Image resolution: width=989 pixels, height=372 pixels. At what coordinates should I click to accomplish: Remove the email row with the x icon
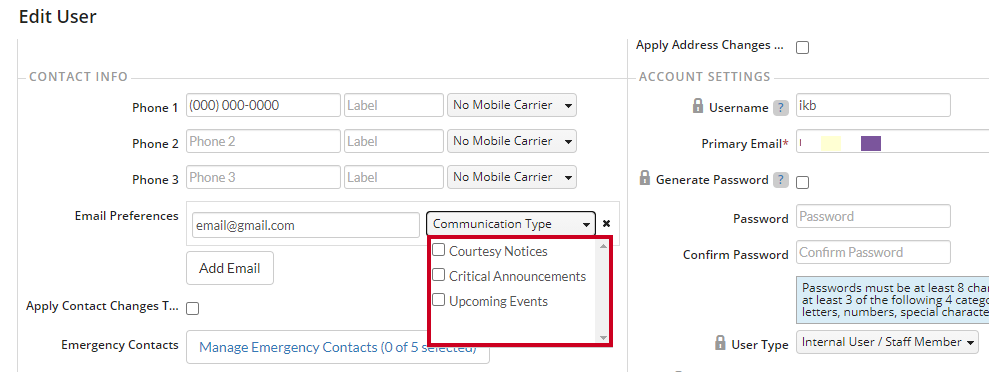coord(606,224)
